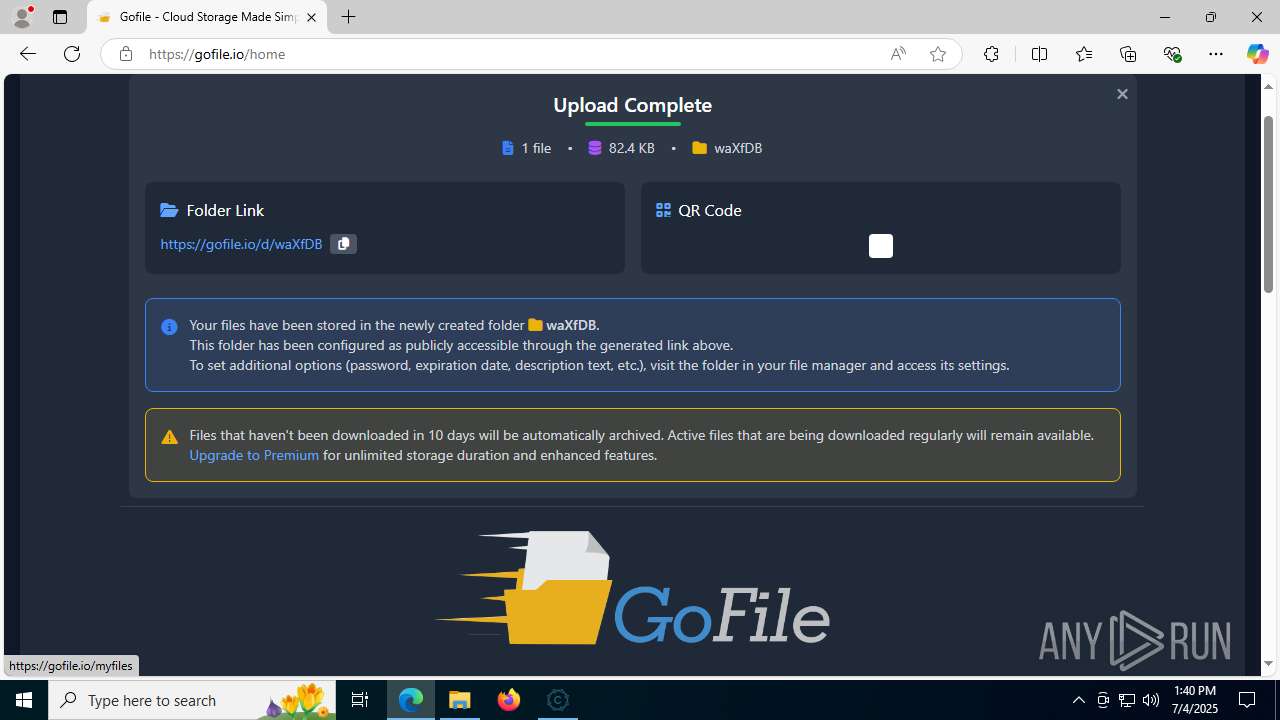Open File Explorer from taskbar

460,700
